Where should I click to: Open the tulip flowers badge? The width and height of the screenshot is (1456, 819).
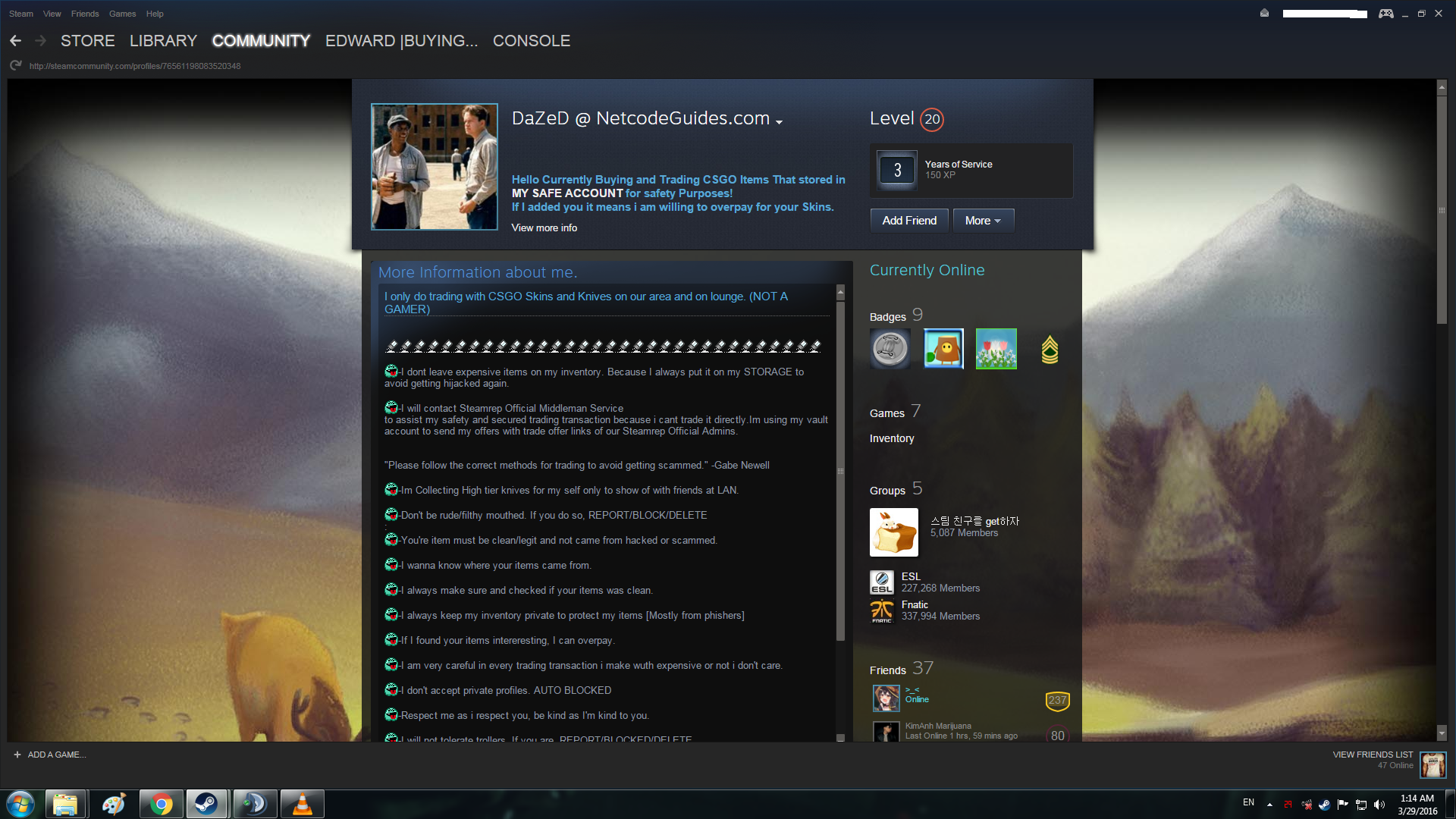[x=996, y=350]
